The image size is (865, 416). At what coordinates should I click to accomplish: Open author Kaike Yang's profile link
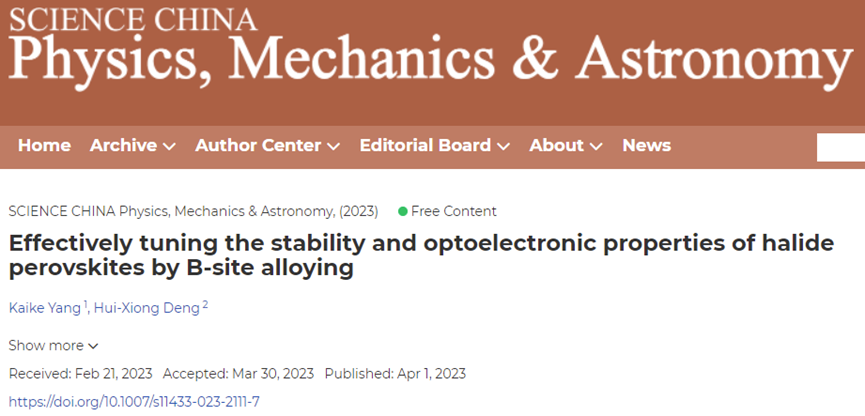tap(45, 307)
